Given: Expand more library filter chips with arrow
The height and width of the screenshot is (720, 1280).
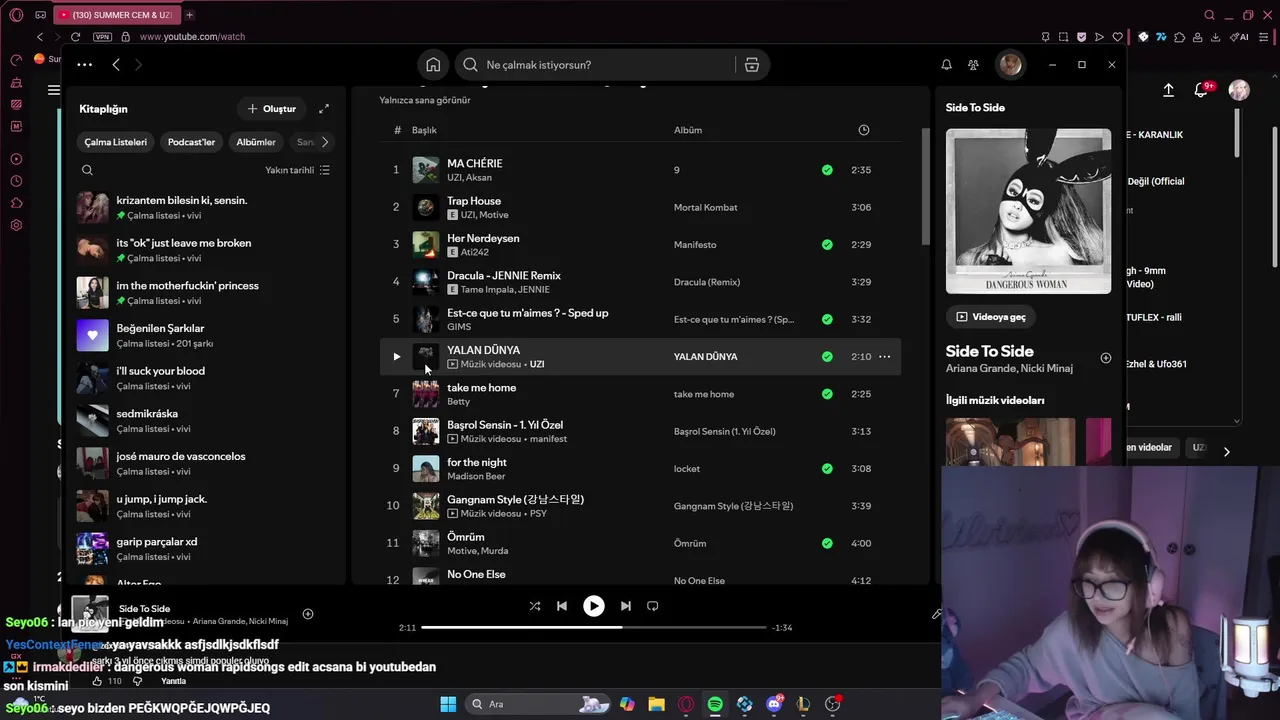Looking at the screenshot, I should pos(324,142).
